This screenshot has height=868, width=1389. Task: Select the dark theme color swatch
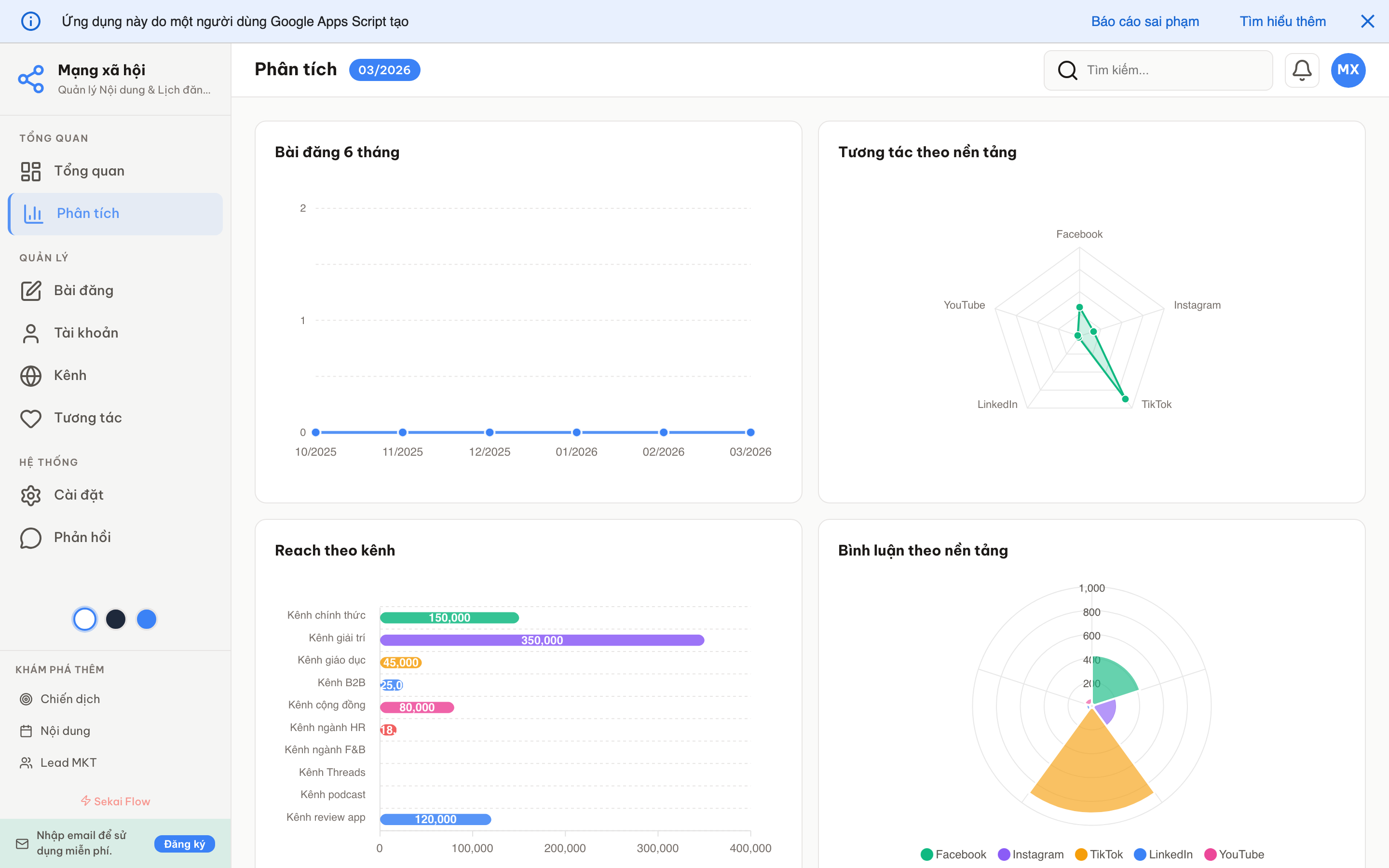[x=116, y=619]
